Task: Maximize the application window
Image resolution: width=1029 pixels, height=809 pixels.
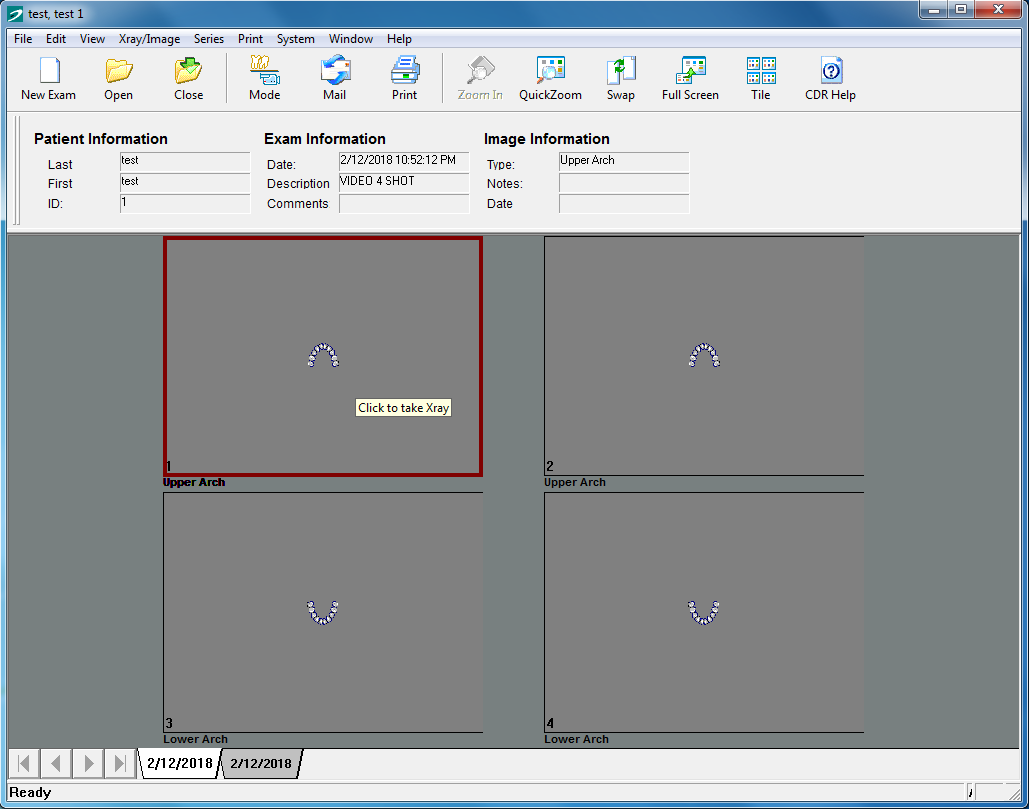Action: pos(961,10)
